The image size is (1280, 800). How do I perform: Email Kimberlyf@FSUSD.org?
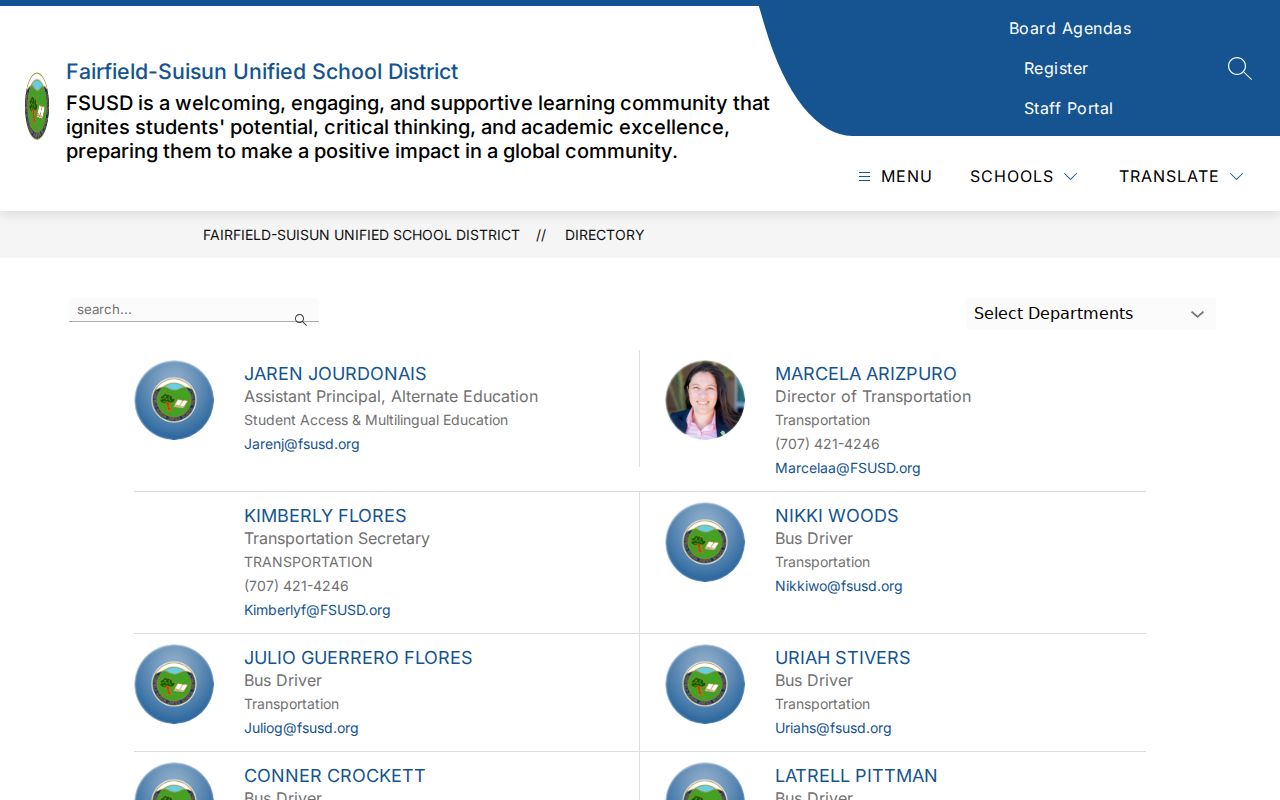(317, 610)
